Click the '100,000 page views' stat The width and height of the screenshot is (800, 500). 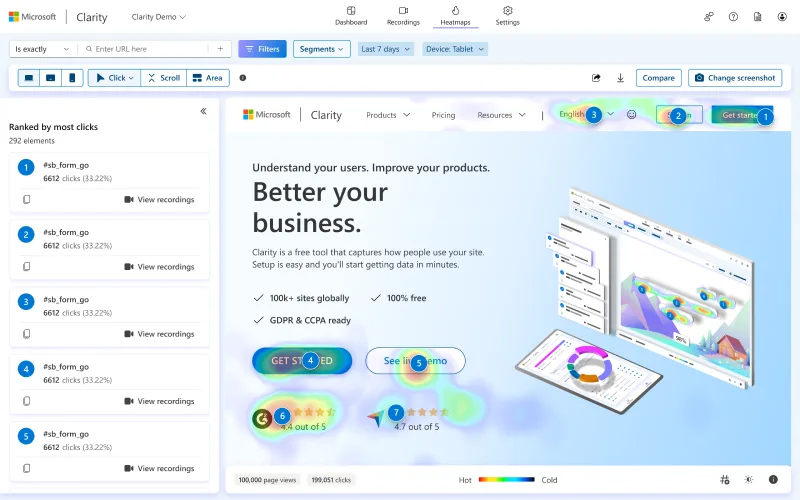tap(267, 480)
